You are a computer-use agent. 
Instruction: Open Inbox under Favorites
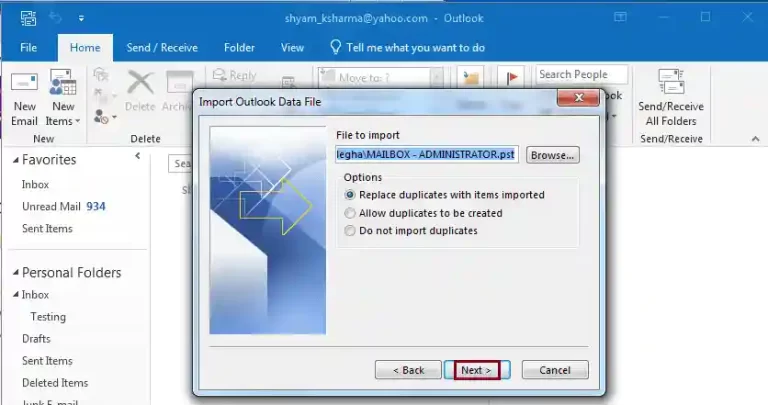(x=35, y=185)
